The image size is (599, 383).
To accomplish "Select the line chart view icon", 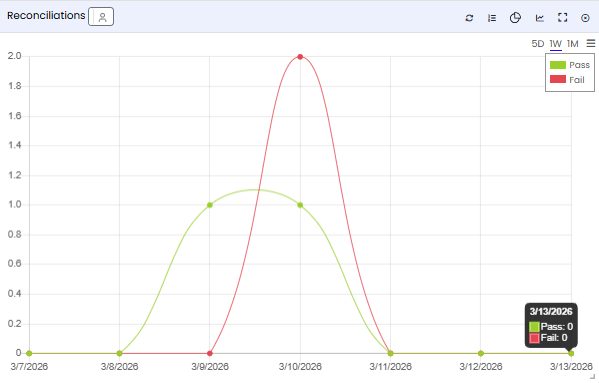I will 539,18.
